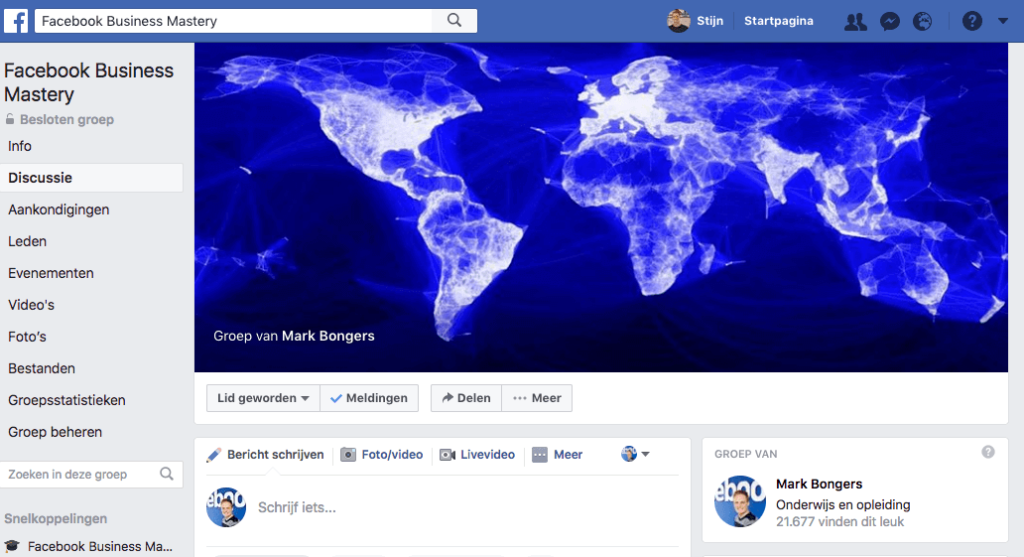
Task: Click the video camera Livevideo icon
Action: point(447,454)
